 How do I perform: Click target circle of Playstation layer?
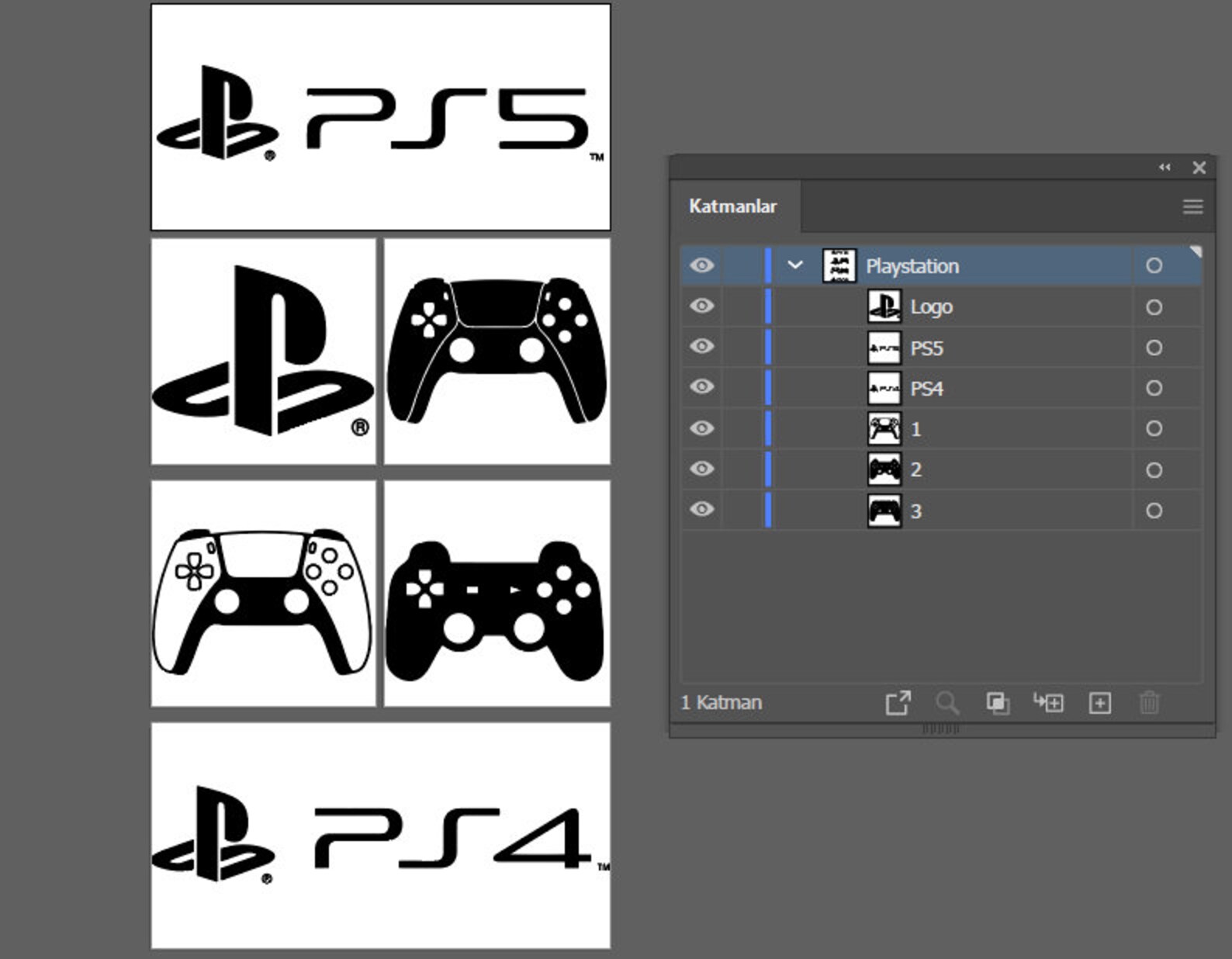(1154, 266)
